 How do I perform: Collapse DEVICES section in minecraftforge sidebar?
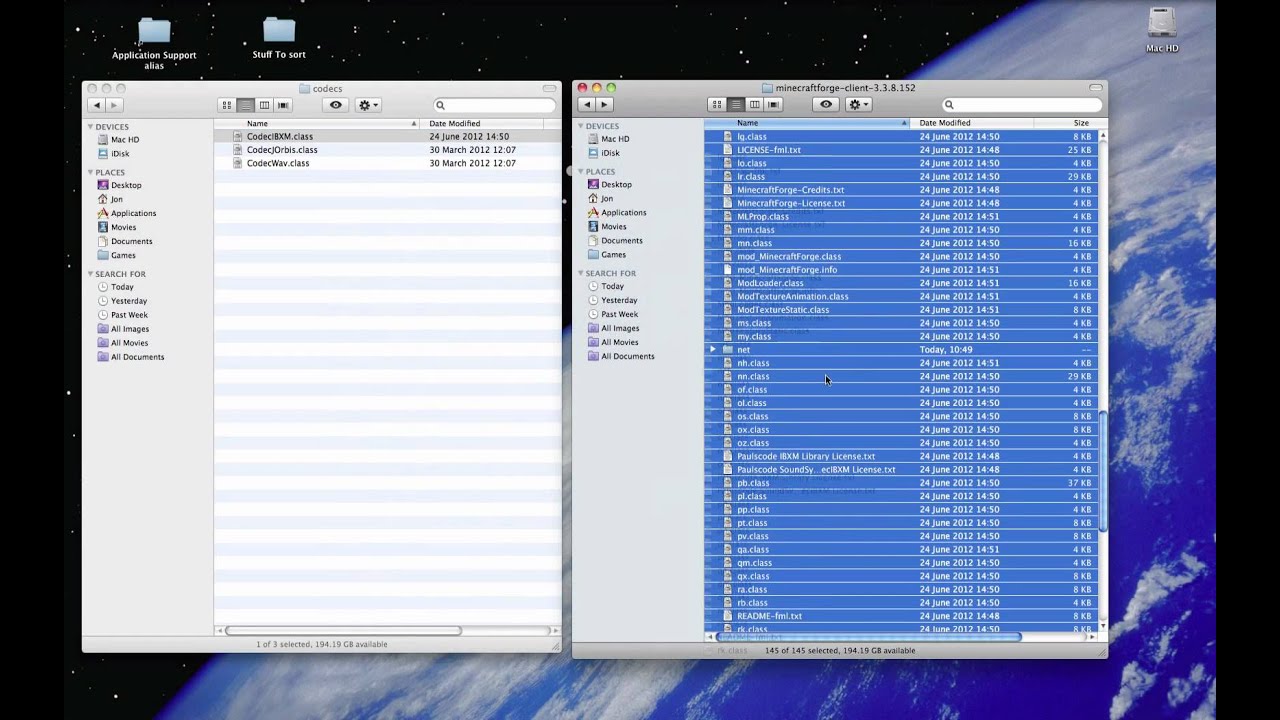tap(581, 126)
